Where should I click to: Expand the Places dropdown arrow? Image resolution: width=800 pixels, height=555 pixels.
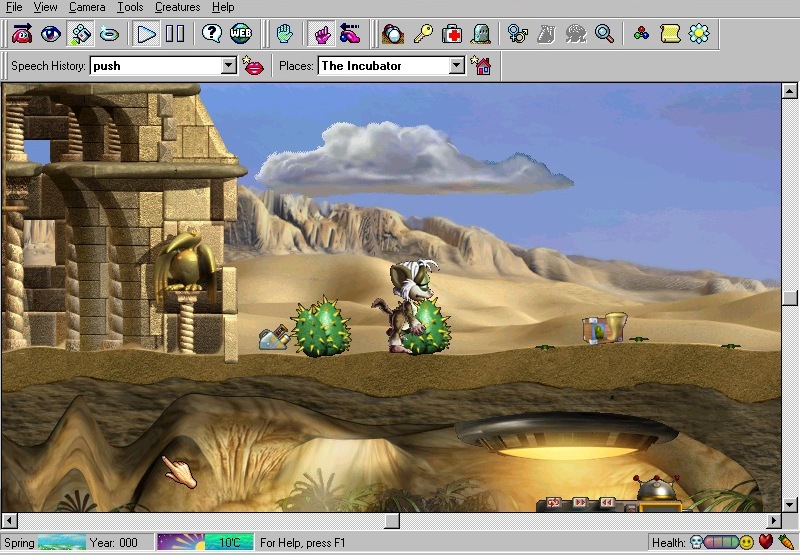coord(457,66)
